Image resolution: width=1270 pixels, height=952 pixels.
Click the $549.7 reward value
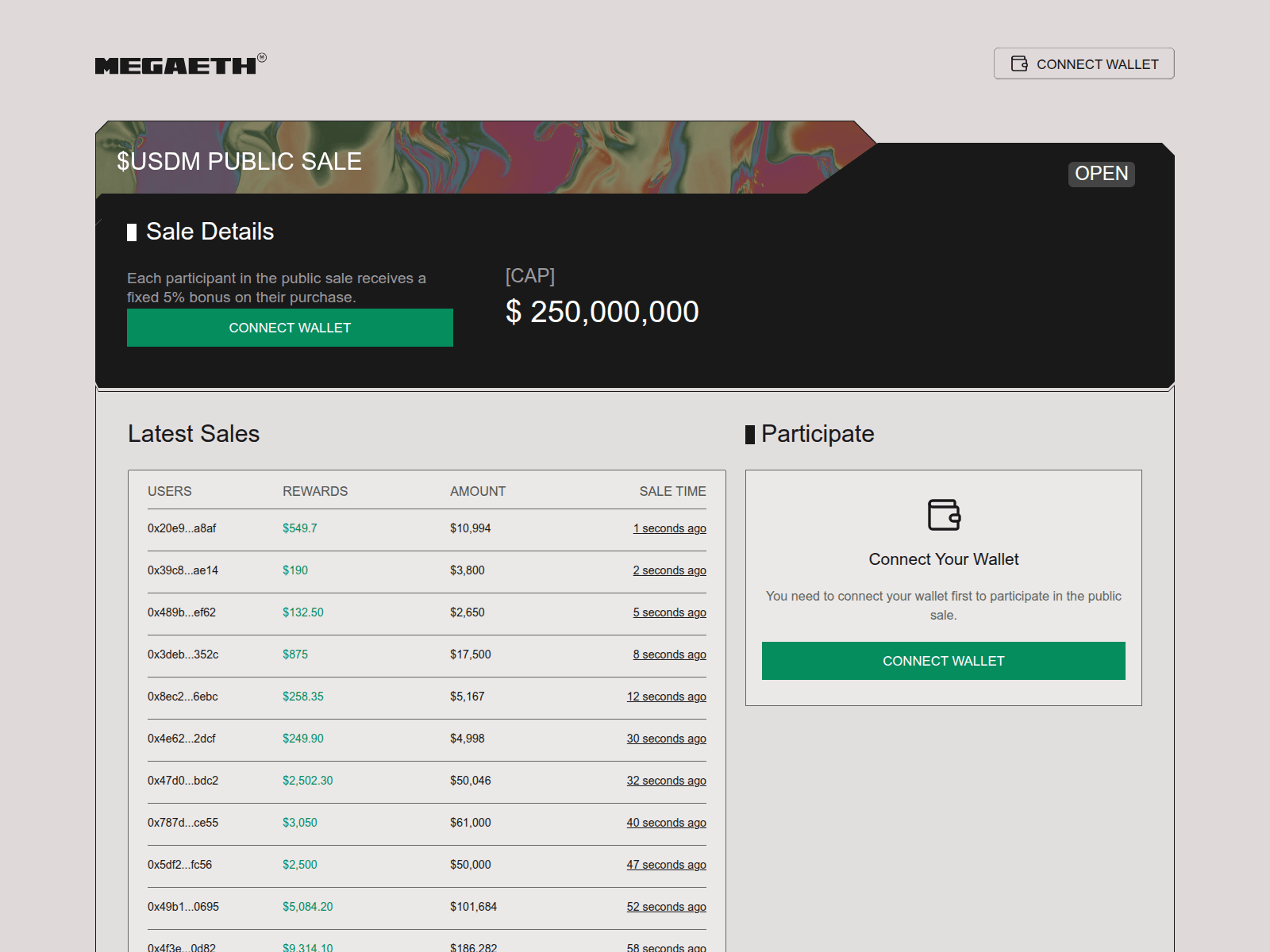click(x=300, y=528)
